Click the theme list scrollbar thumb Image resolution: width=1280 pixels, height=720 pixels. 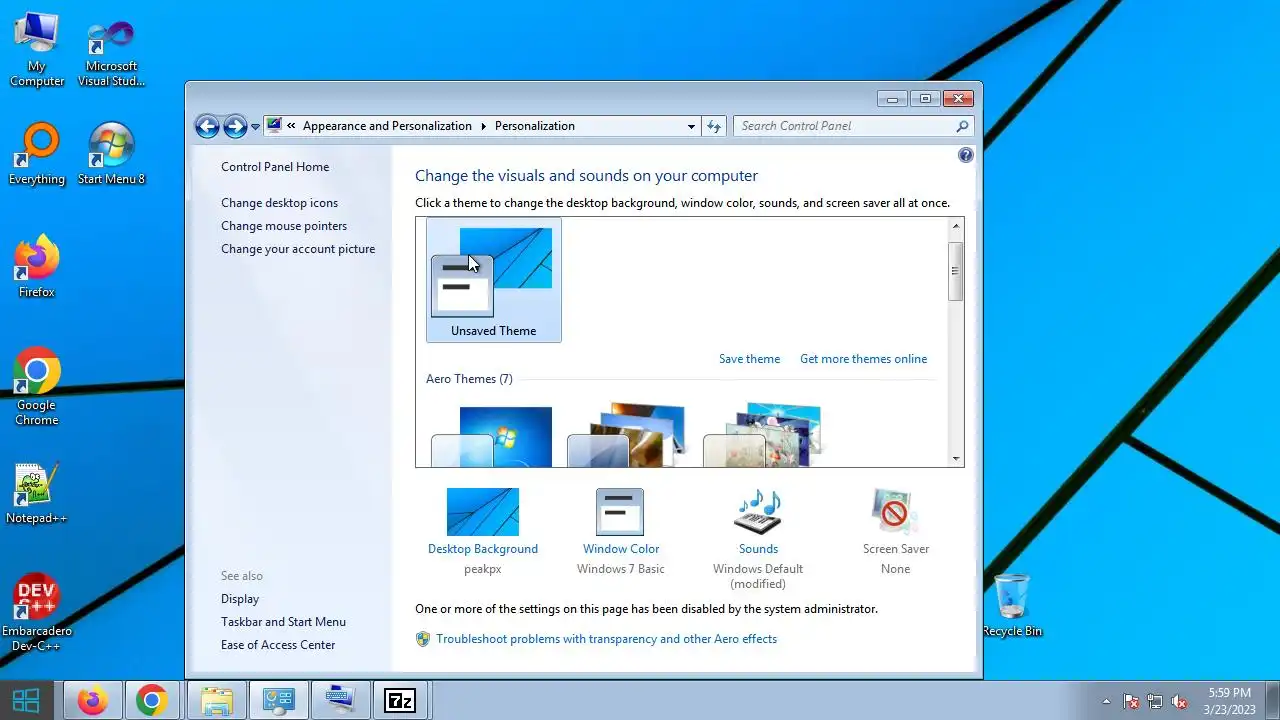[956, 270]
